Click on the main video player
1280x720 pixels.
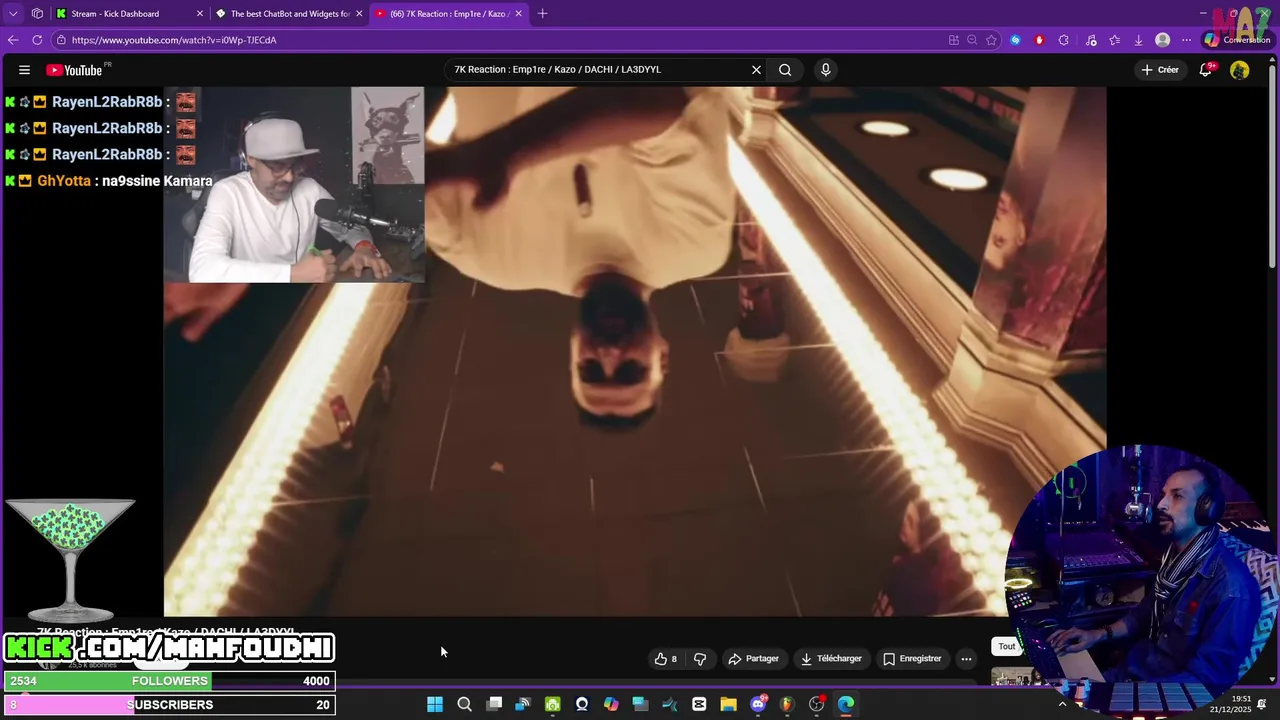(x=635, y=350)
